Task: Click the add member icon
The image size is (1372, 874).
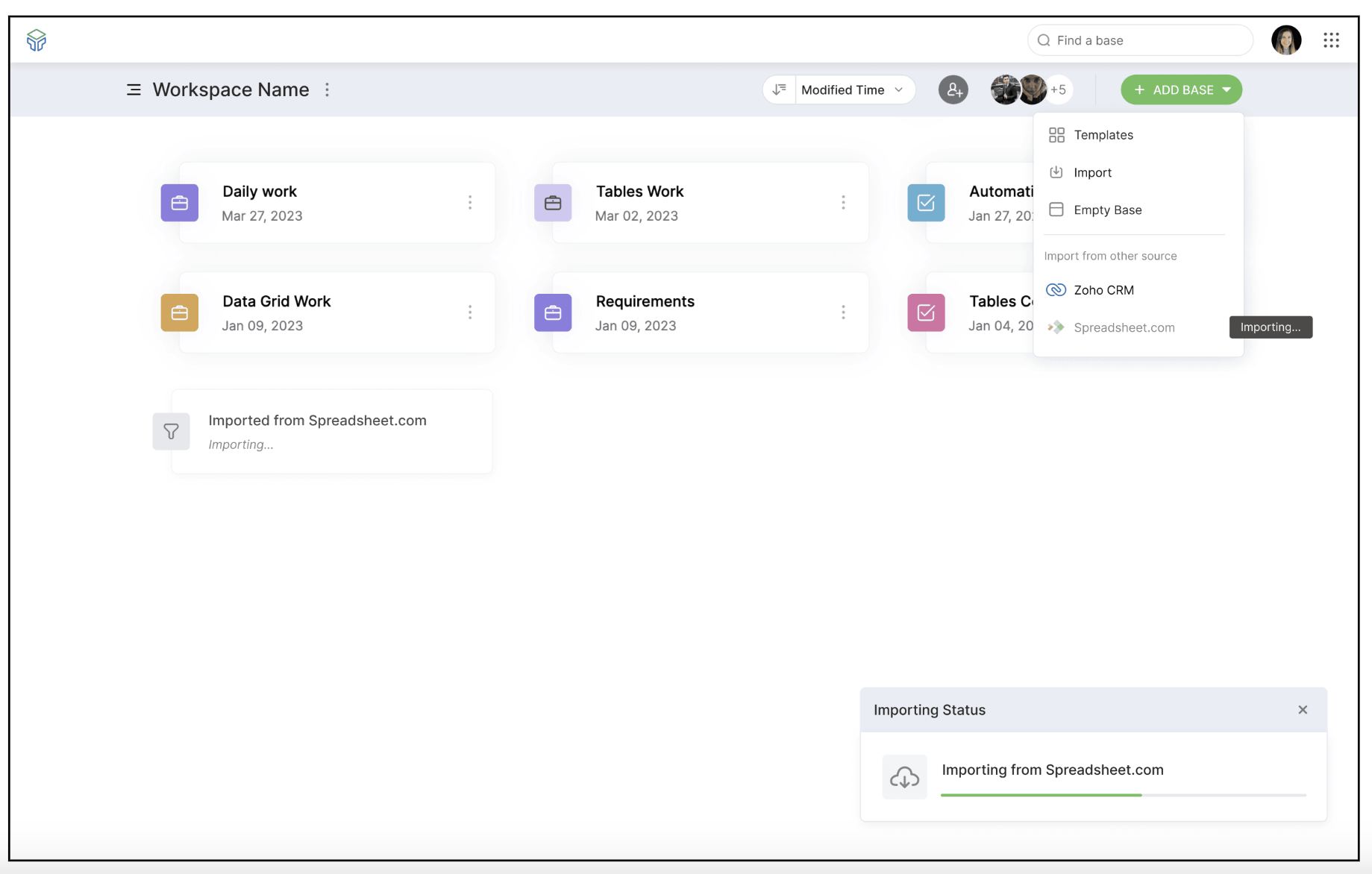Action: click(x=953, y=90)
